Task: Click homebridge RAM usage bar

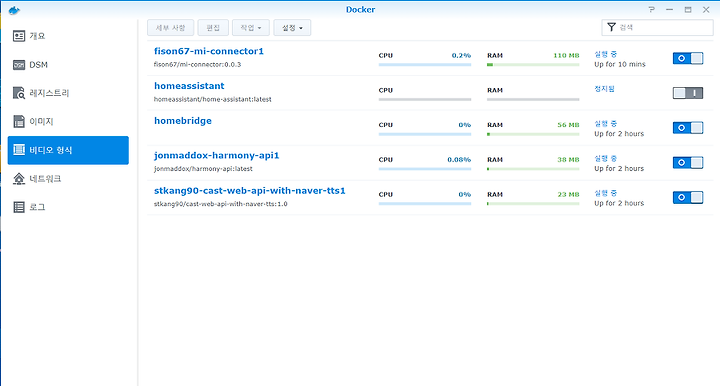Action: [533, 134]
